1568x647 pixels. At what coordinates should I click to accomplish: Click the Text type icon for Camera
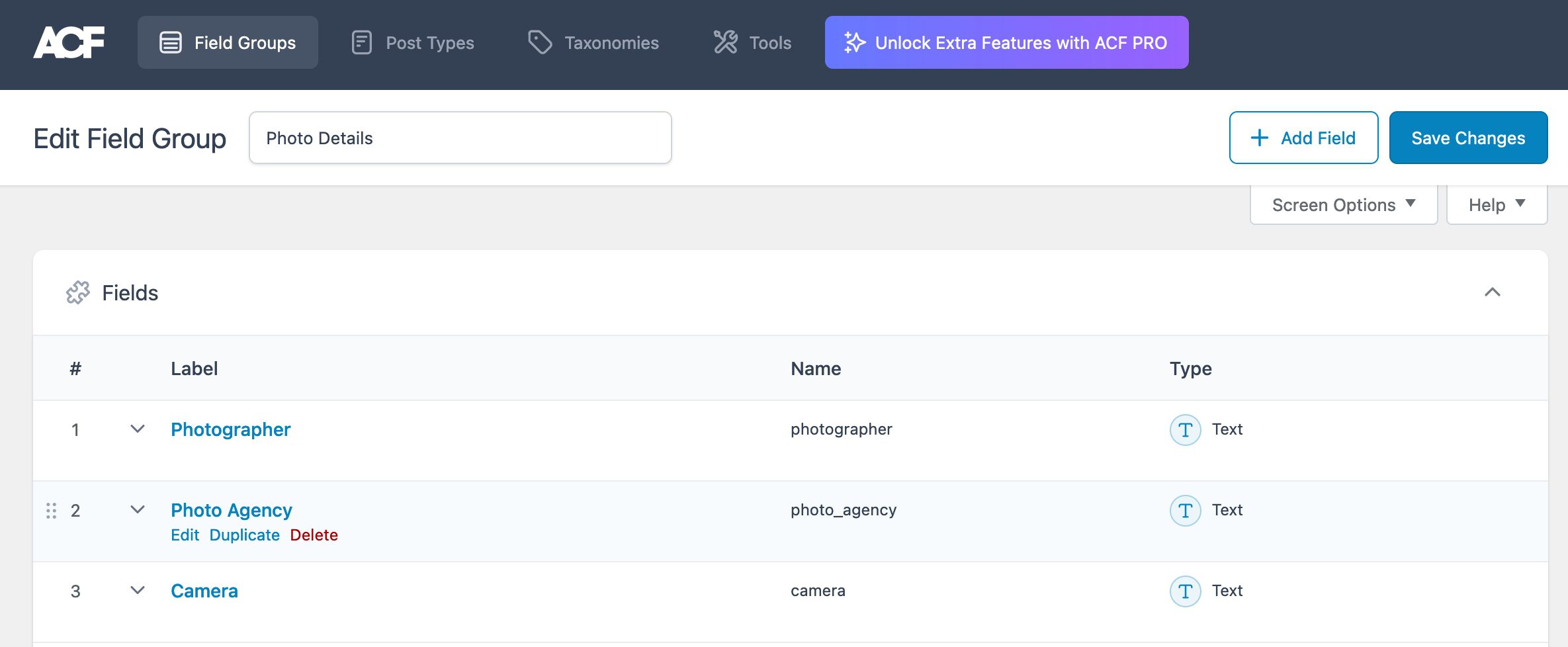(1185, 591)
